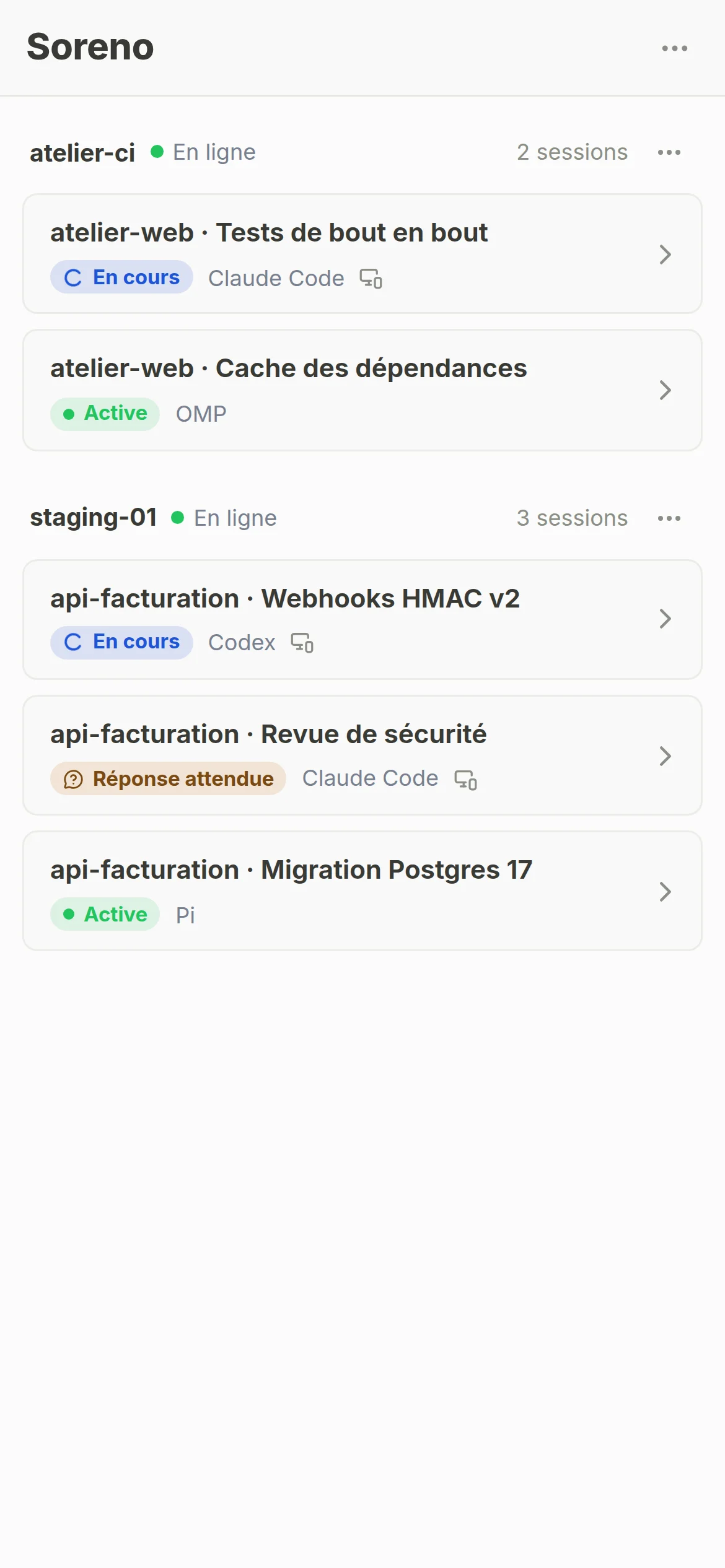This screenshot has width=725, height=1568.
Task: Click the spinner icon in Tests de bout en bout badge
Action: [73, 277]
